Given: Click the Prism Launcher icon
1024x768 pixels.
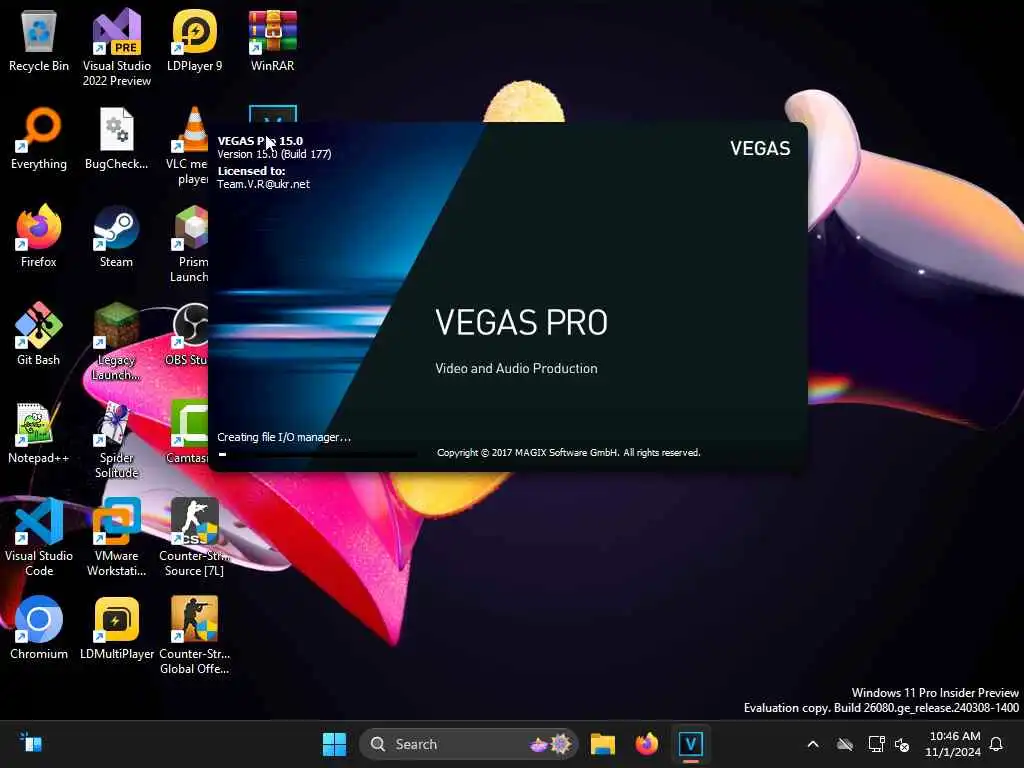Looking at the screenshot, I should 190,243.
